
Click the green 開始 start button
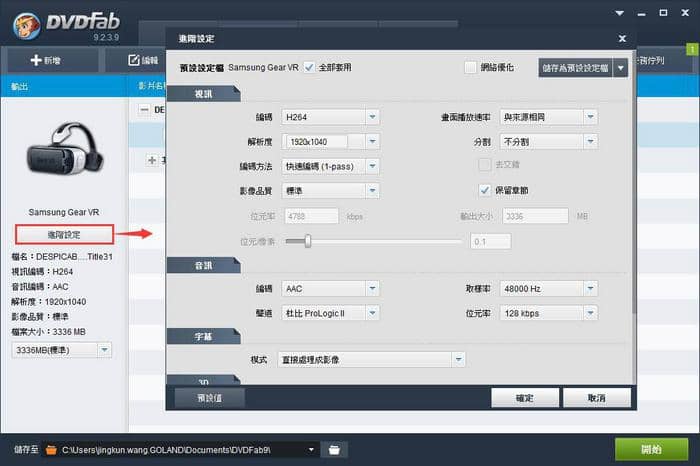651,449
